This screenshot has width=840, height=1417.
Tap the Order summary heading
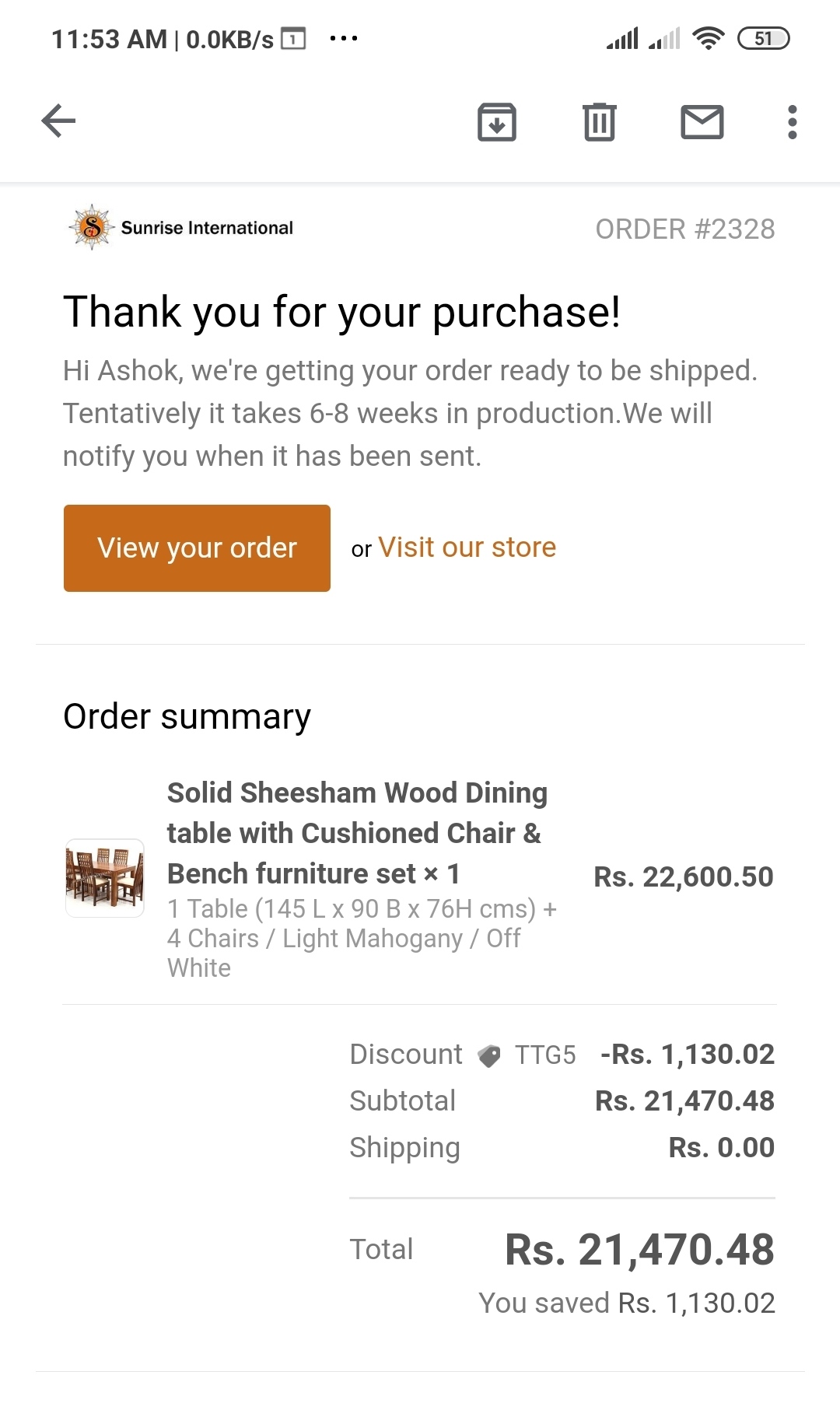pyautogui.click(x=187, y=716)
